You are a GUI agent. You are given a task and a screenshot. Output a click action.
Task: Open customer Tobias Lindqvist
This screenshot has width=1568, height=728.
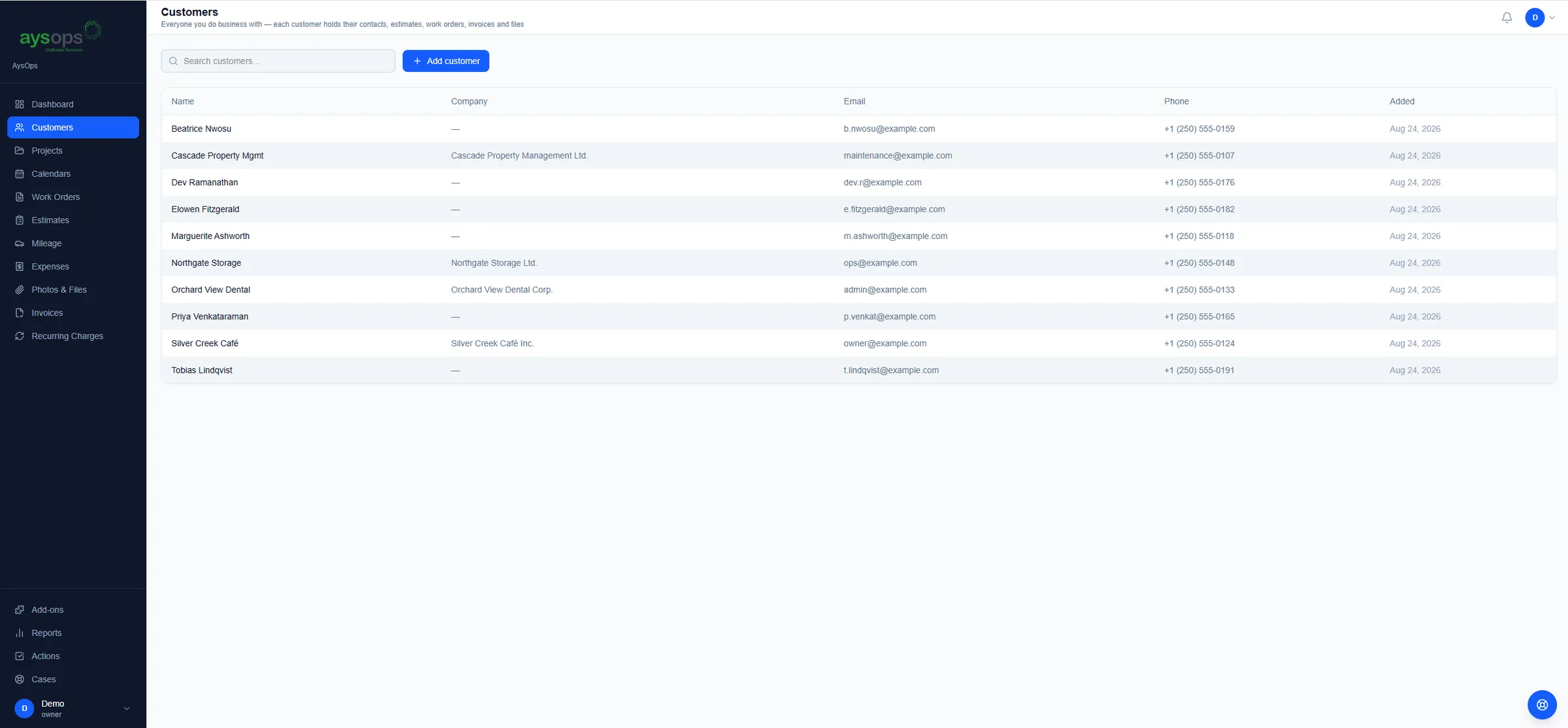pyautogui.click(x=202, y=370)
